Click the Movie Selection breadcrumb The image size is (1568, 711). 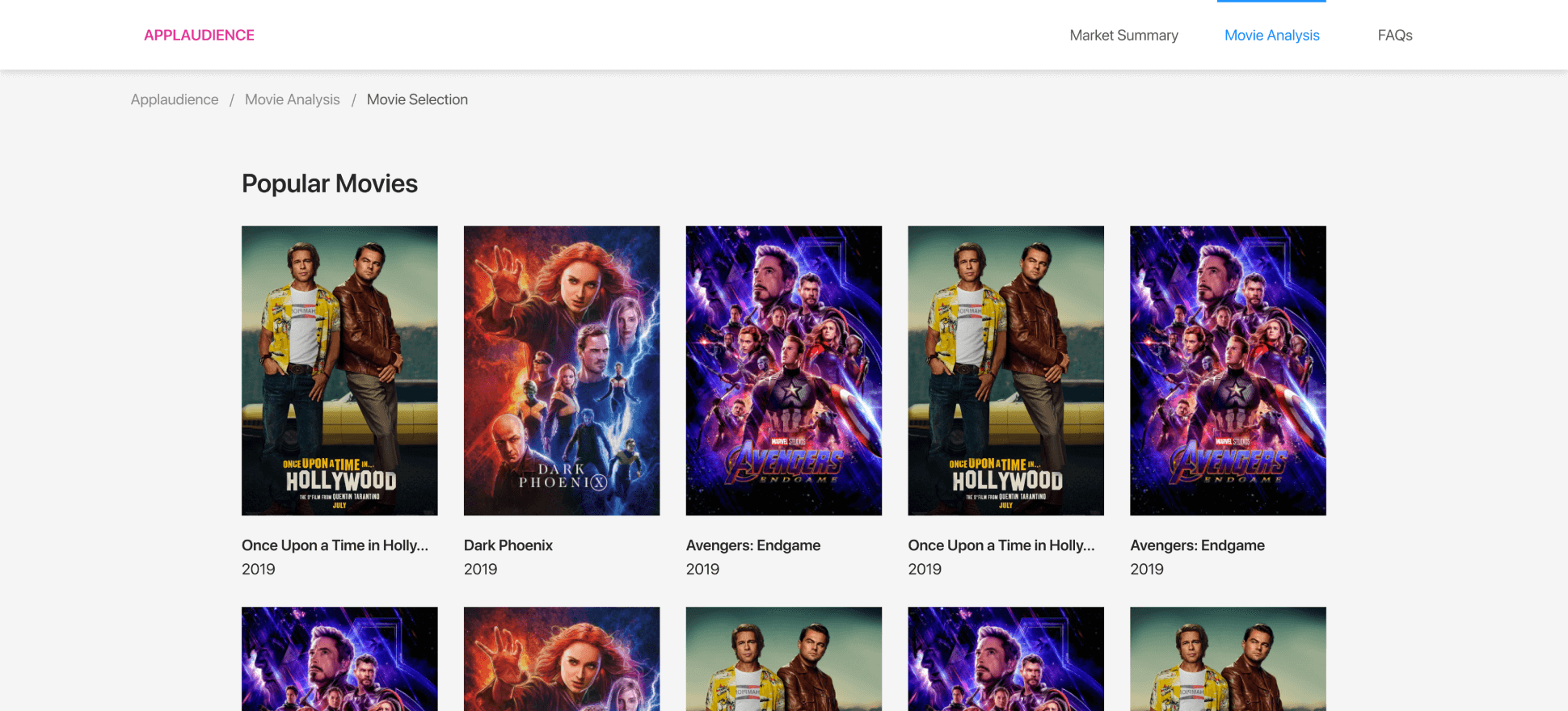pos(417,99)
